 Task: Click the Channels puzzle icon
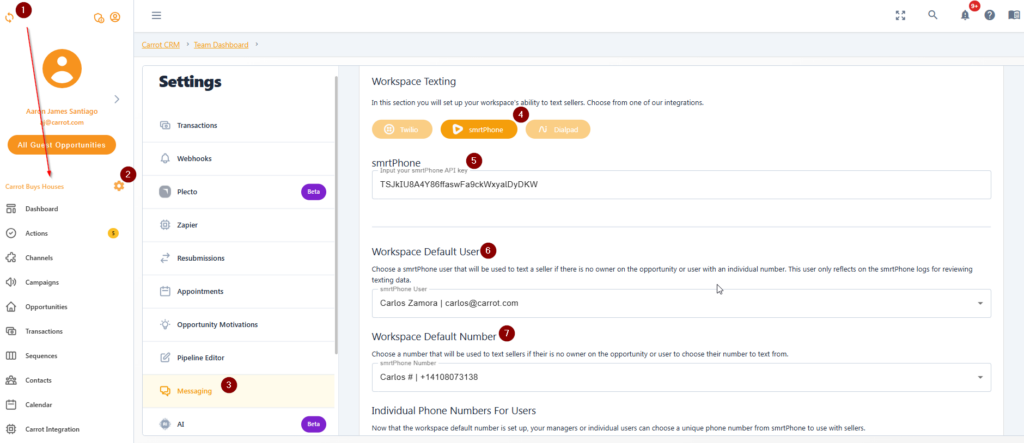click(x=10, y=257)
